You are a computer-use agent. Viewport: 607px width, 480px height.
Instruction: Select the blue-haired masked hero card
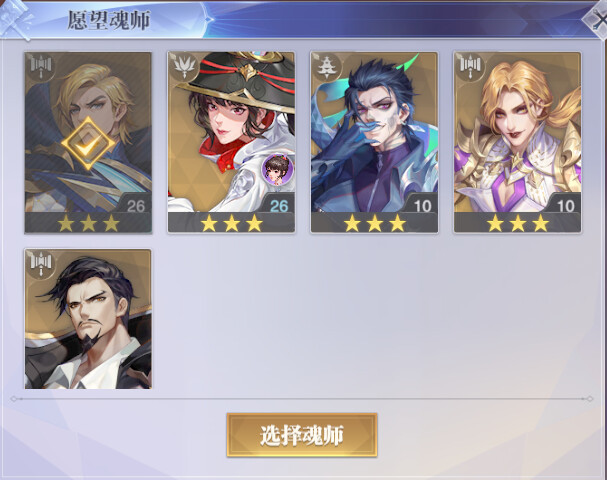point(374,142)
